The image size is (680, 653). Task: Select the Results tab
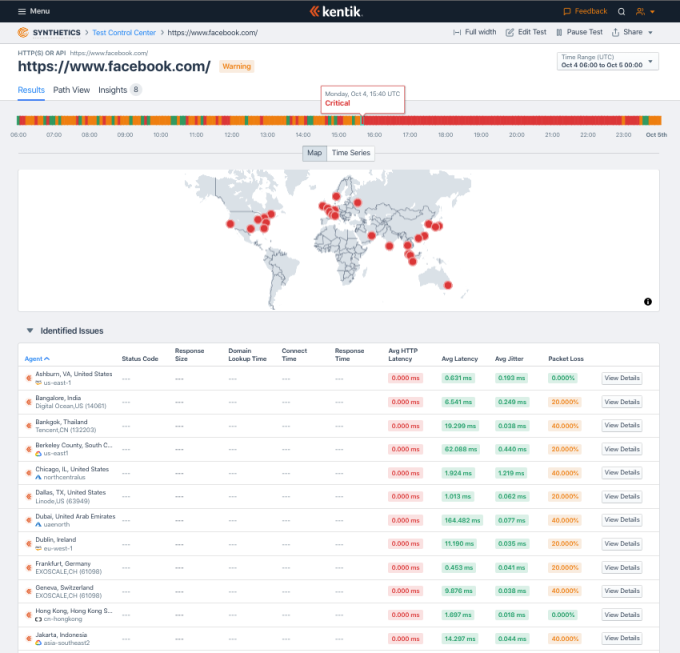[x=31, y=90]
